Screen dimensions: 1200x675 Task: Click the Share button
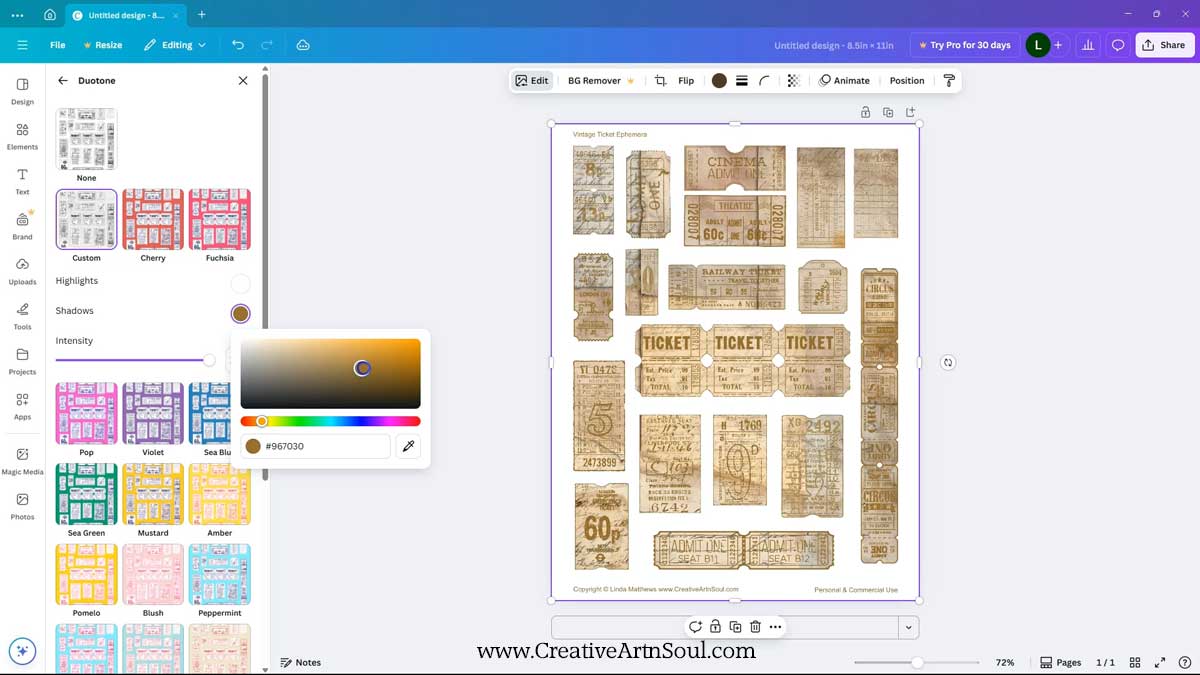[x=1165, y=45]
